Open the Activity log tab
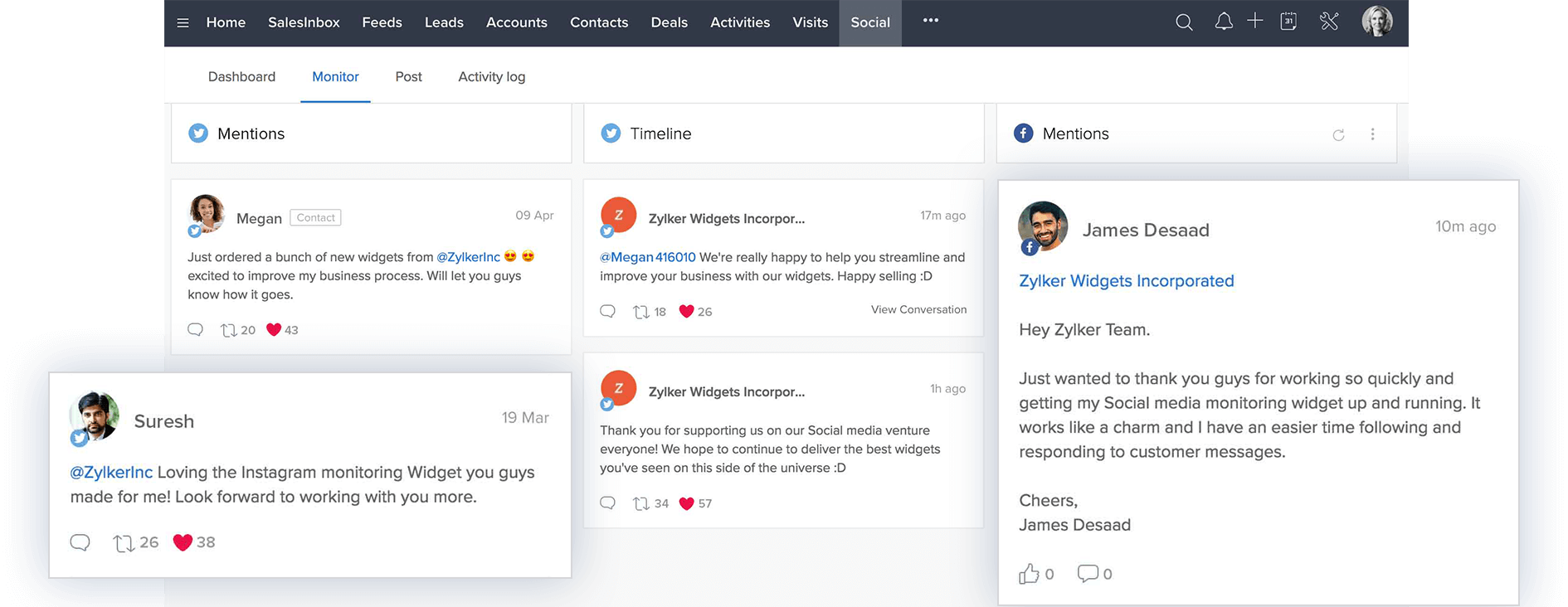The image size is (1568, 607). pyautogui.click(x=491, y=76)
